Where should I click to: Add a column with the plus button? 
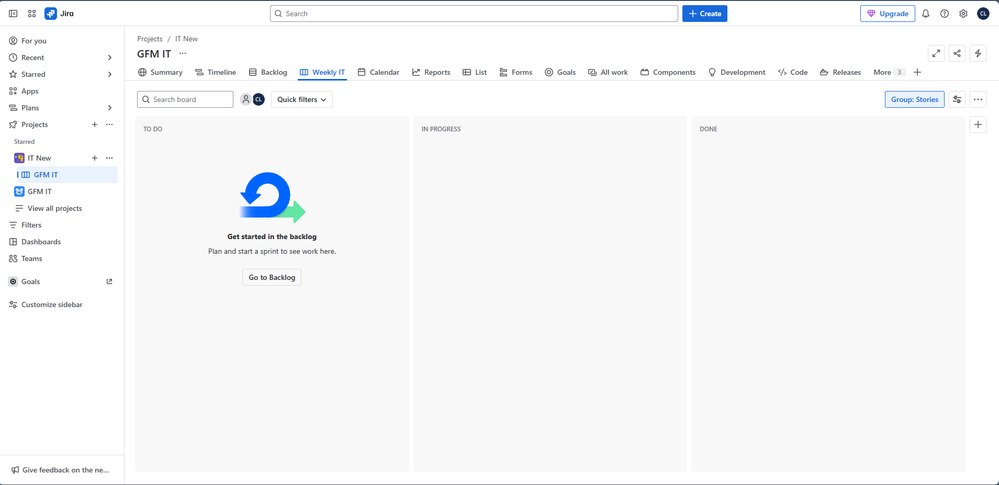978,124
